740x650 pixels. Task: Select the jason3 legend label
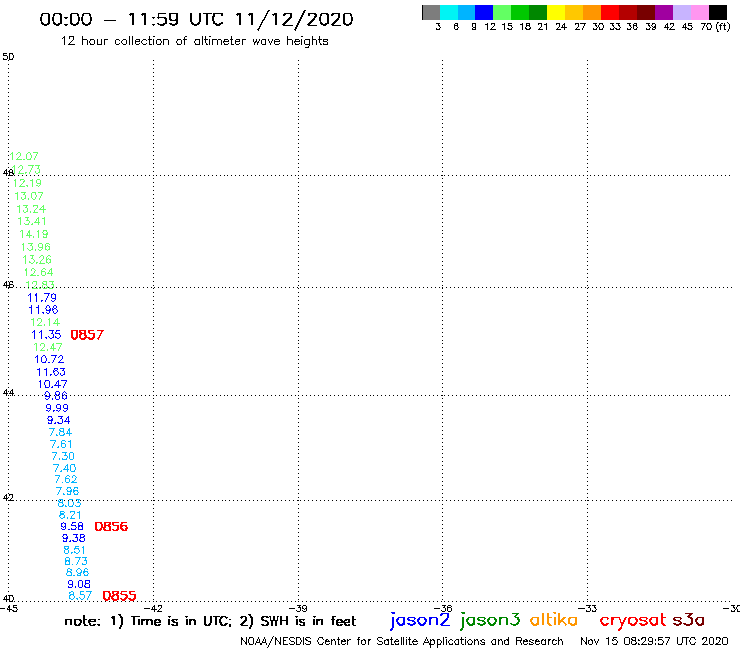(490, 620)
